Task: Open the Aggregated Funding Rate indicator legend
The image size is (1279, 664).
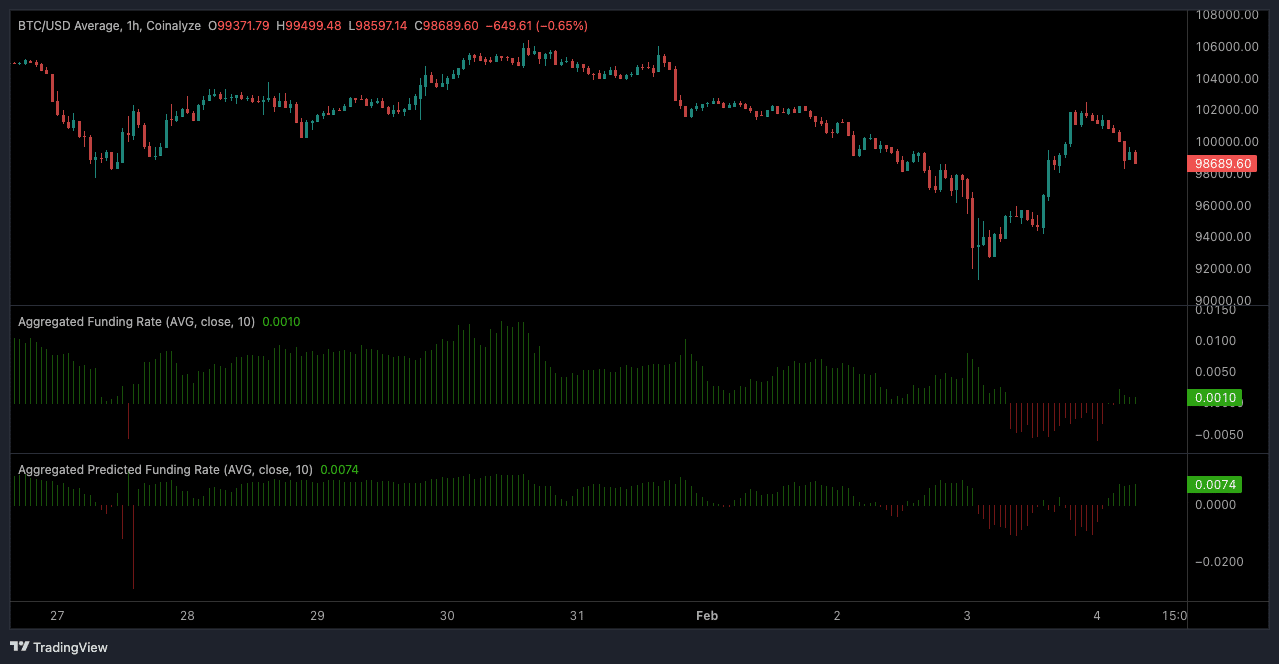Action: click(136, 322)
